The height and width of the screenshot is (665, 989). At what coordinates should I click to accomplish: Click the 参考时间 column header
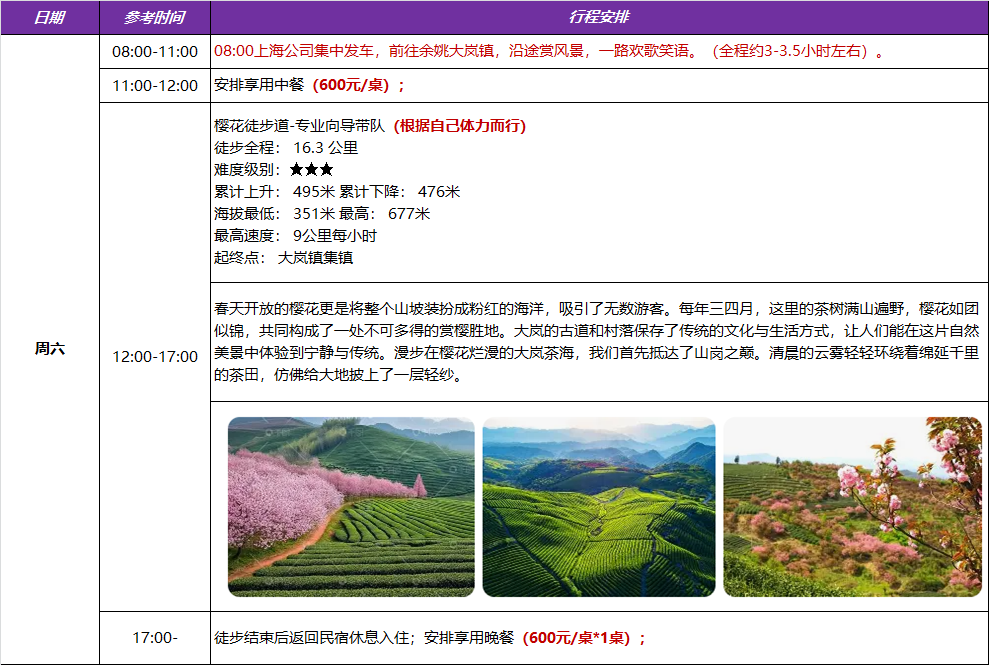click(154, 18)
